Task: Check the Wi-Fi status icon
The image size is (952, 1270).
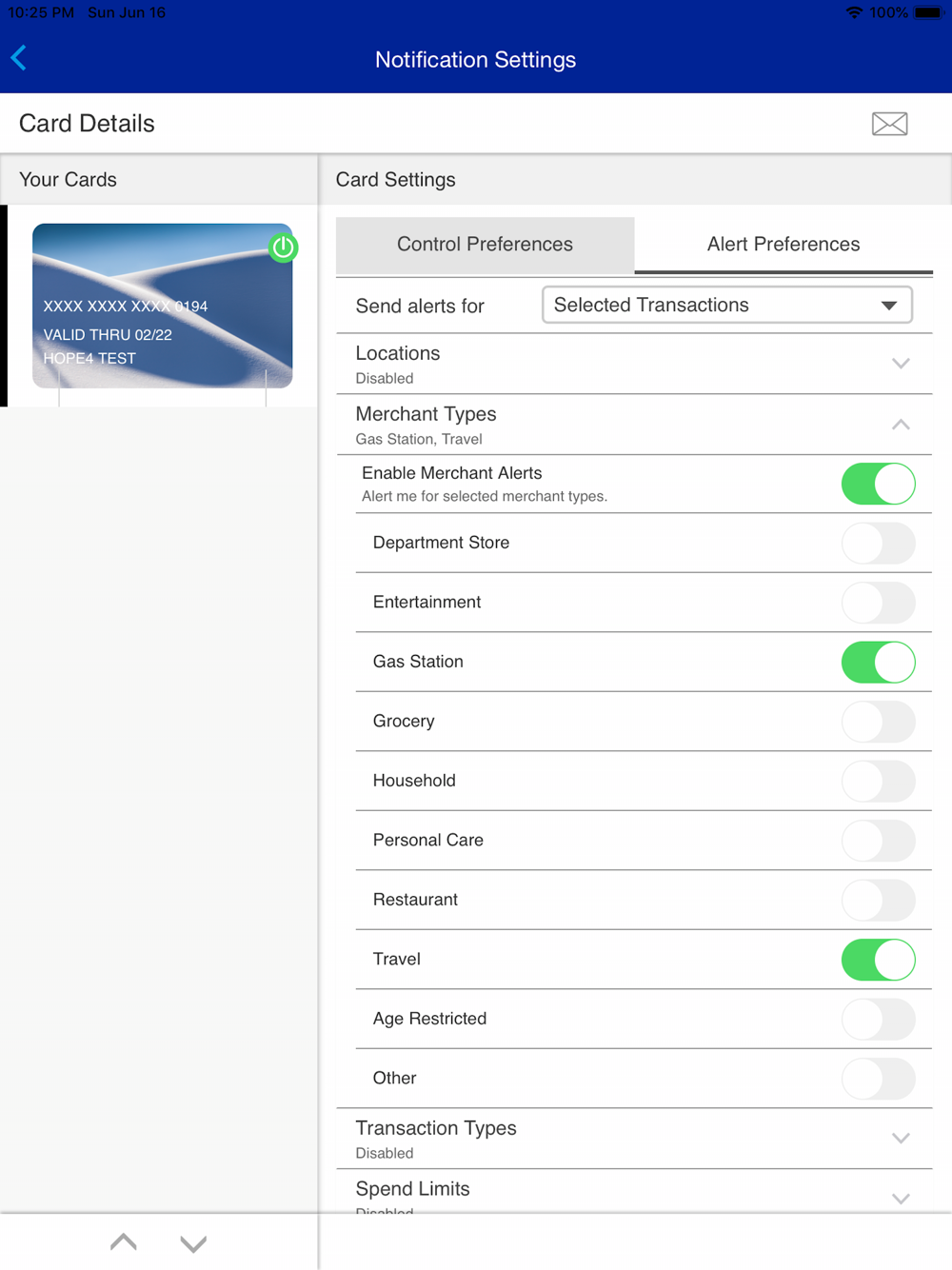Action: (x=854, y=12)
